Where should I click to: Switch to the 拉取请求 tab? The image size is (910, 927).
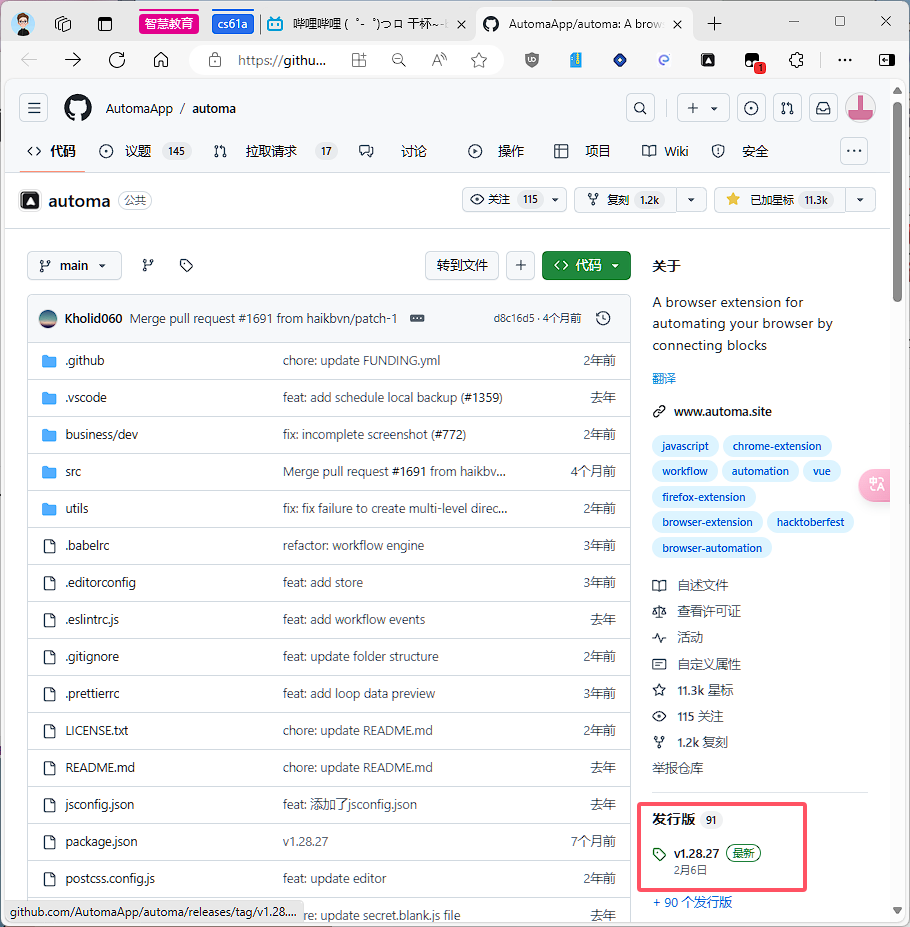tap(276, 151)
